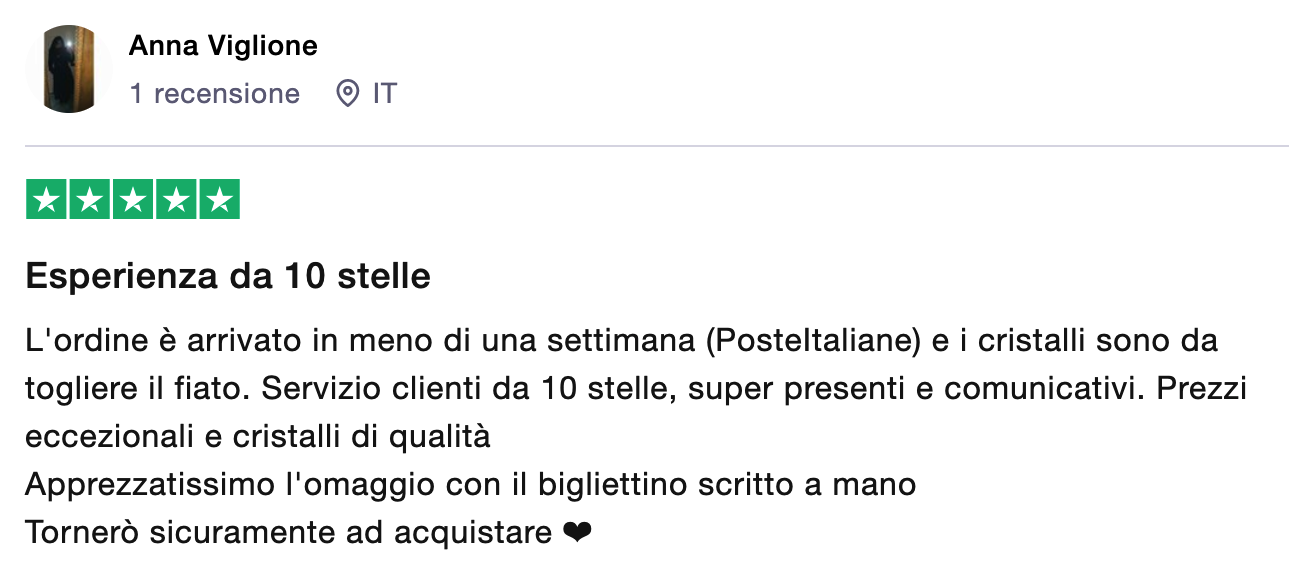Open review title "Esperienza da 10 stelle"
The height and width of the screenshot is (578, 1316).
click(228, 275)
